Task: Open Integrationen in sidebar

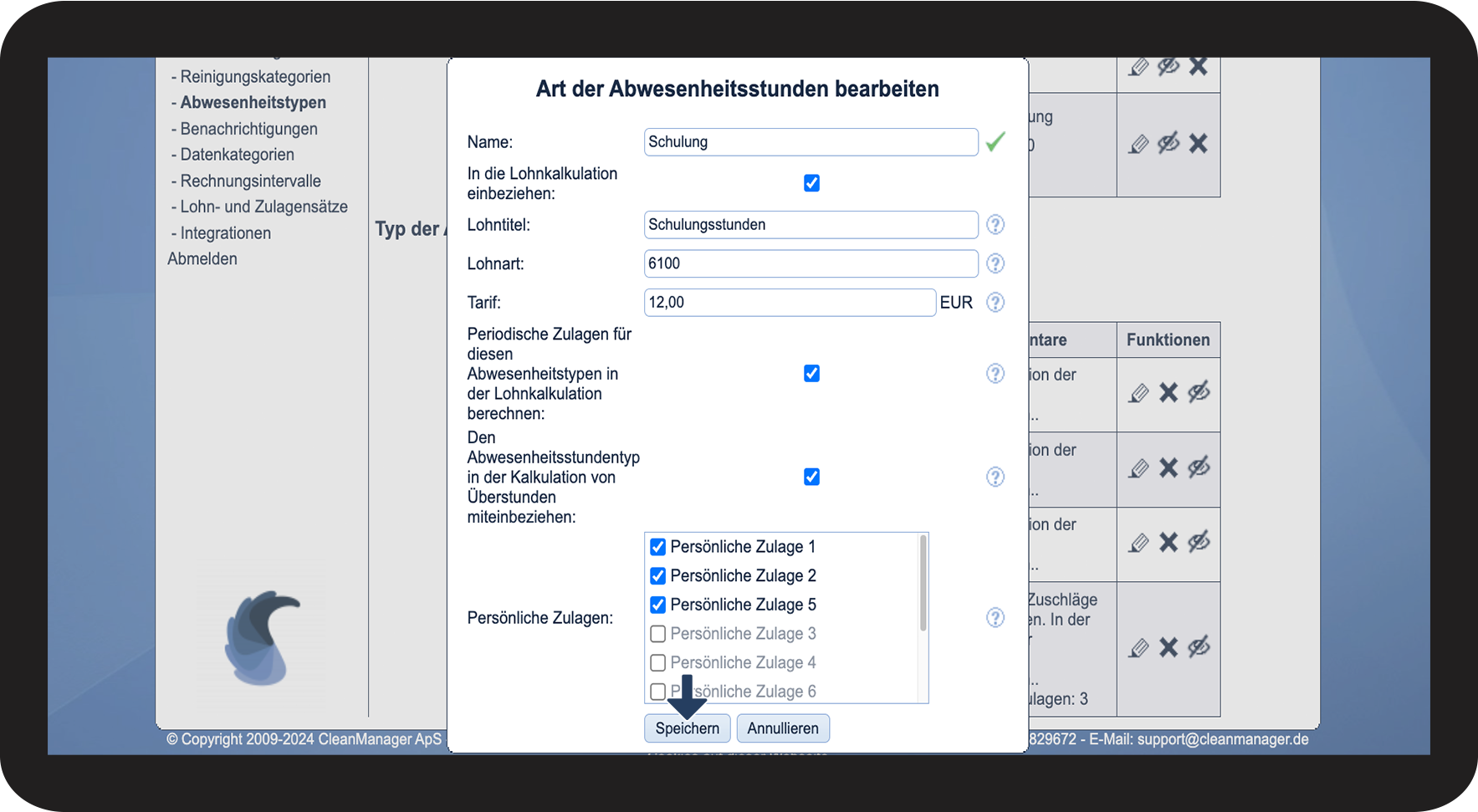Action: coord(225,233)
